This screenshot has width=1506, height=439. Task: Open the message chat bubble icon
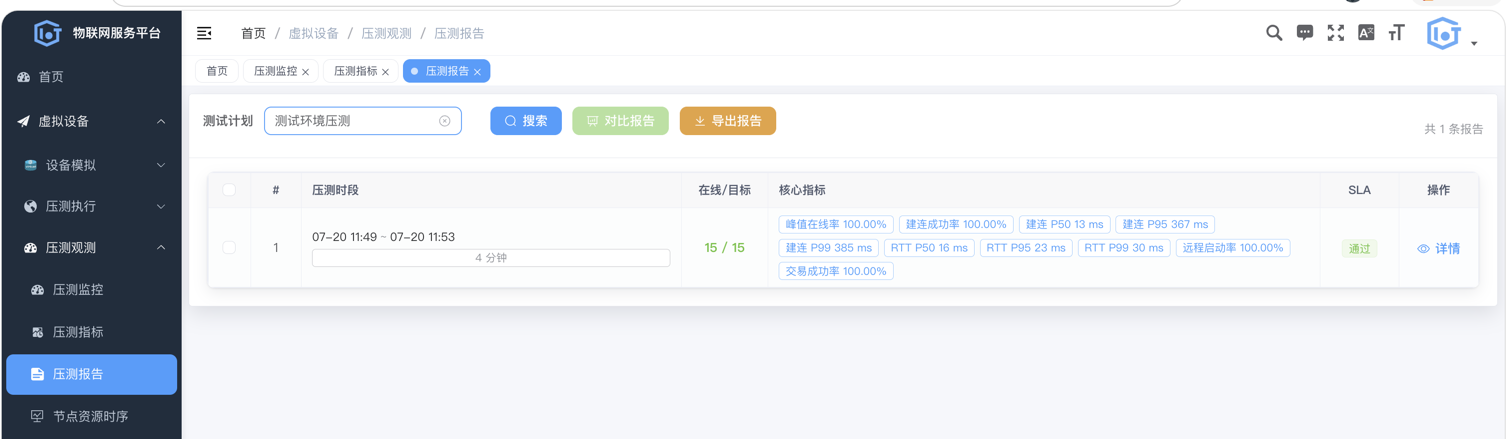click(x=1305, y=33)
